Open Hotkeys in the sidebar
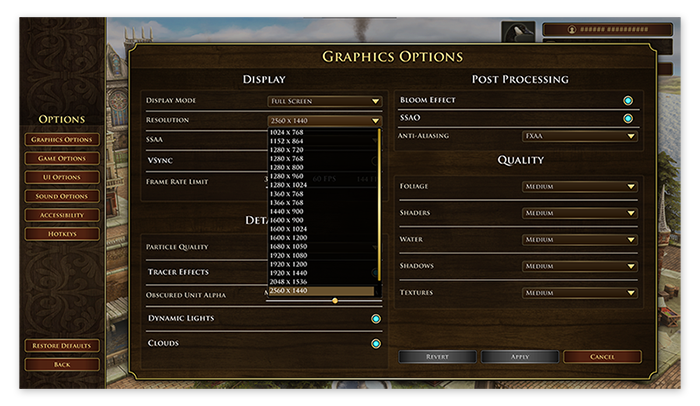700x406 pixels. pyautogui.click(x=62, y=234)
